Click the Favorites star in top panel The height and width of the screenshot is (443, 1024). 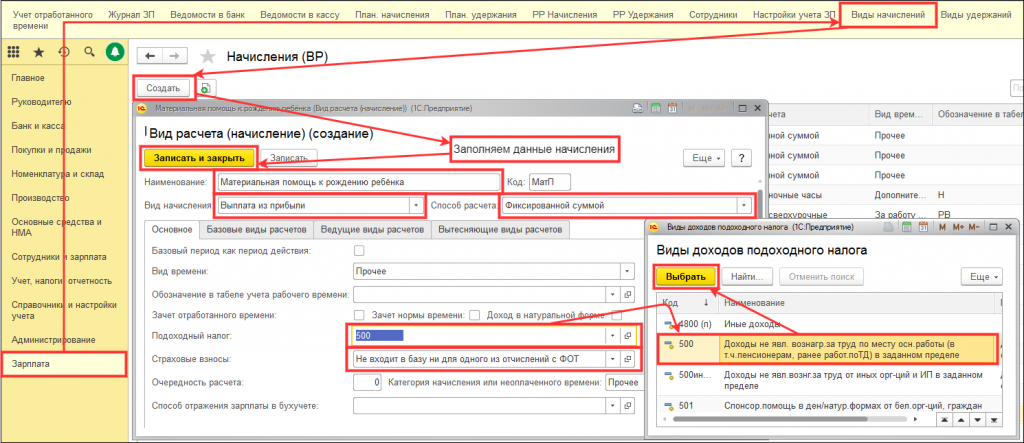(38, 52)
